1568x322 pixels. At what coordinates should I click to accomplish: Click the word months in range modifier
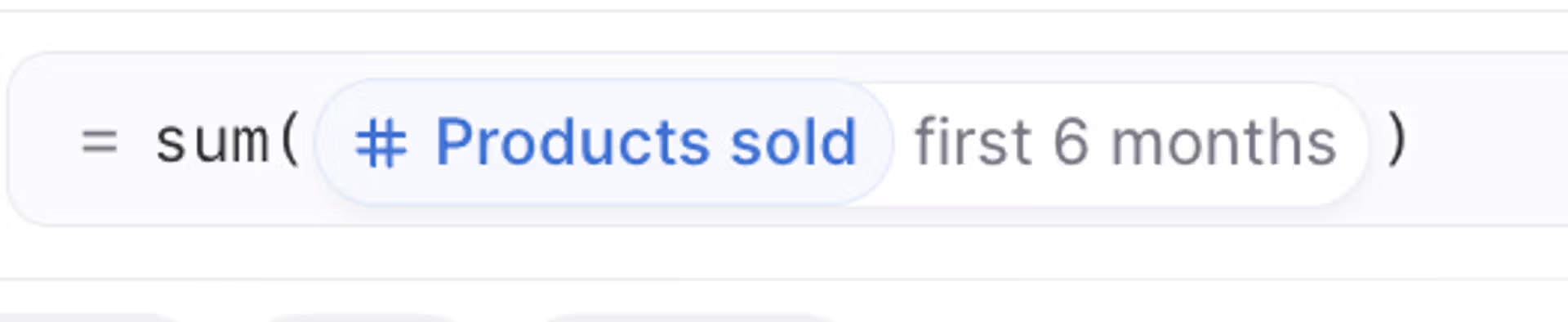coord(1224,142)
